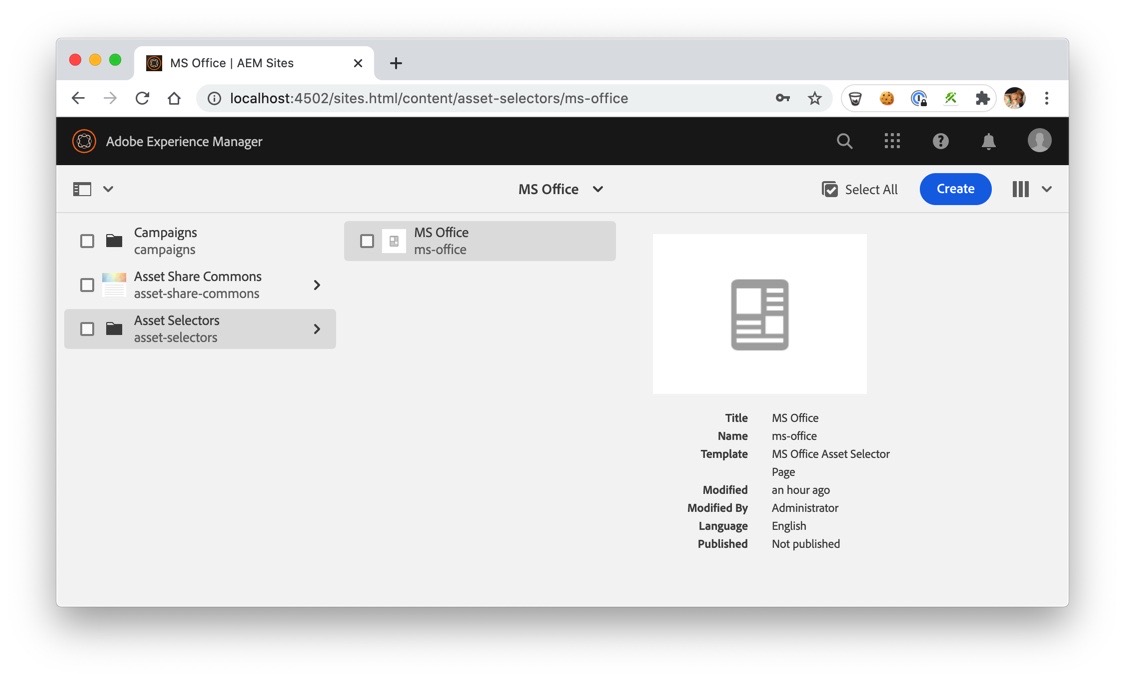This screenshot has height=681, width=1125.
Task: Click the blue Create button
Action: (x=956, y=189)
